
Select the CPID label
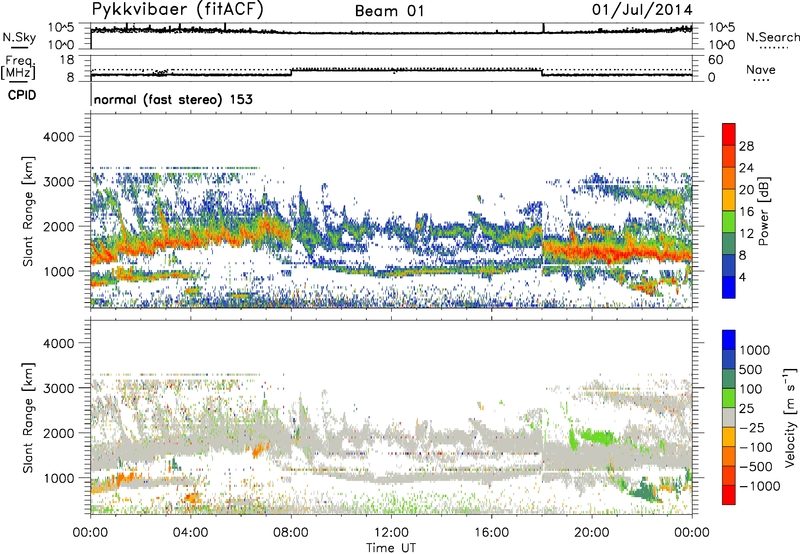click(x=22, y=95)
